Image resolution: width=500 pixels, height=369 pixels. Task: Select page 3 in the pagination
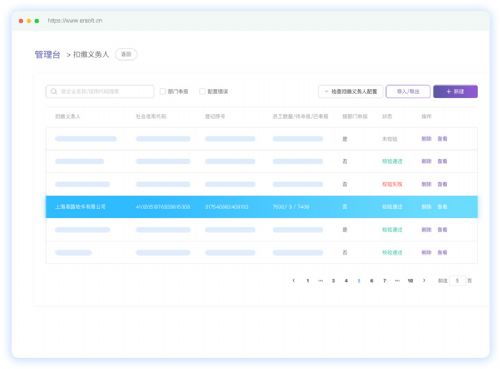pyautogui.click(x=333, y=281)
